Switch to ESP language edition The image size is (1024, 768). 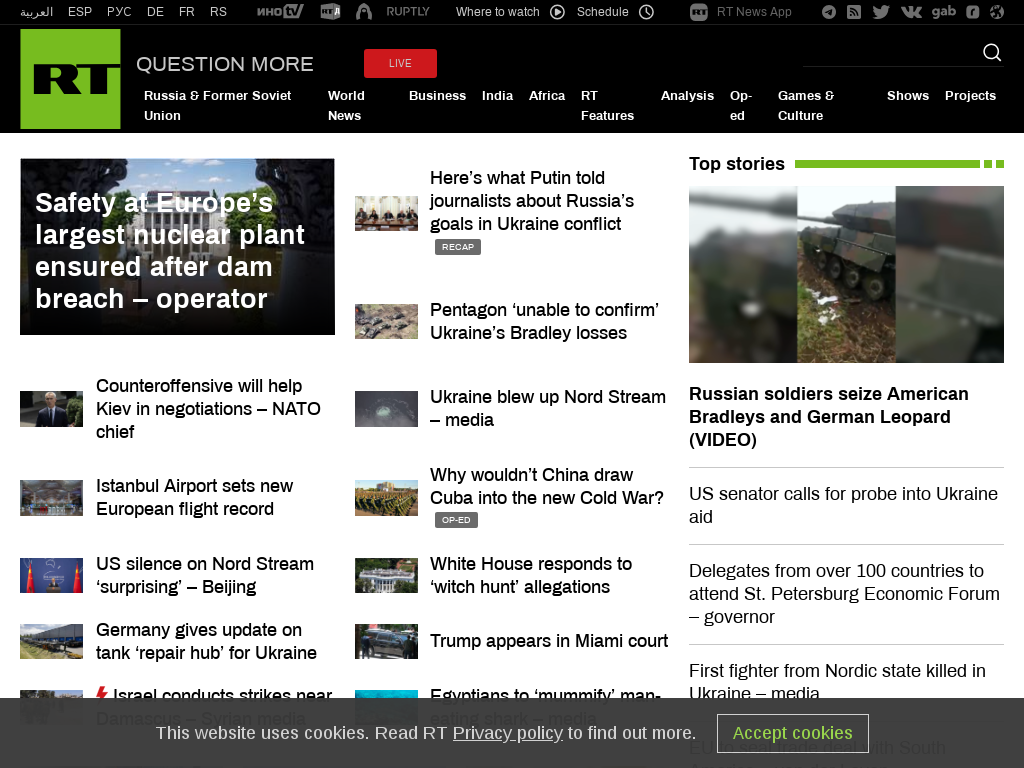click(80, 12)
